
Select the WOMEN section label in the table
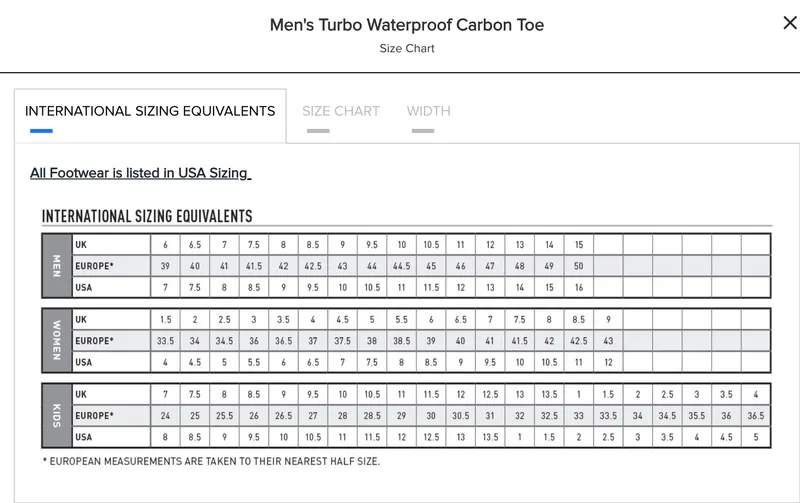click(56, 340)
